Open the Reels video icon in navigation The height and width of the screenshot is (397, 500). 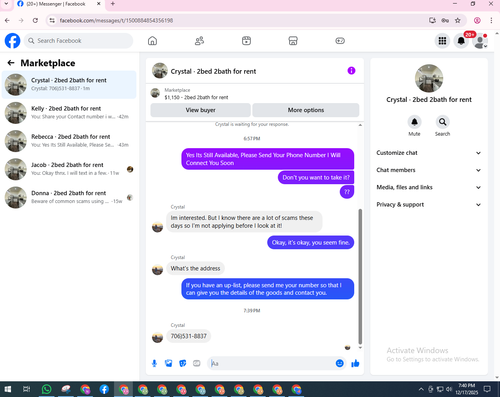tap(246, 41)
